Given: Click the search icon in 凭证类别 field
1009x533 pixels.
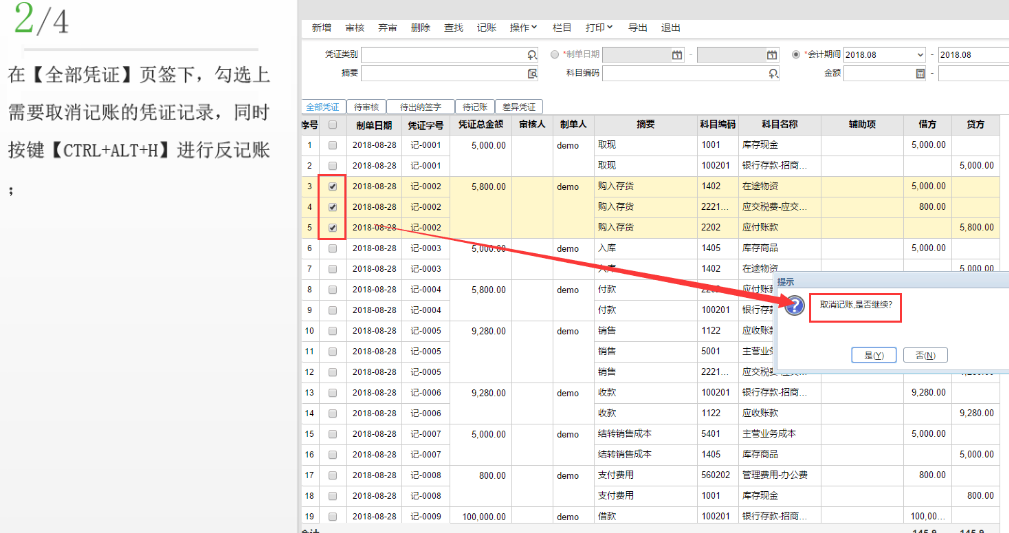Looking at the screenshot, I should pyautogui.click(x=532, y=55).
